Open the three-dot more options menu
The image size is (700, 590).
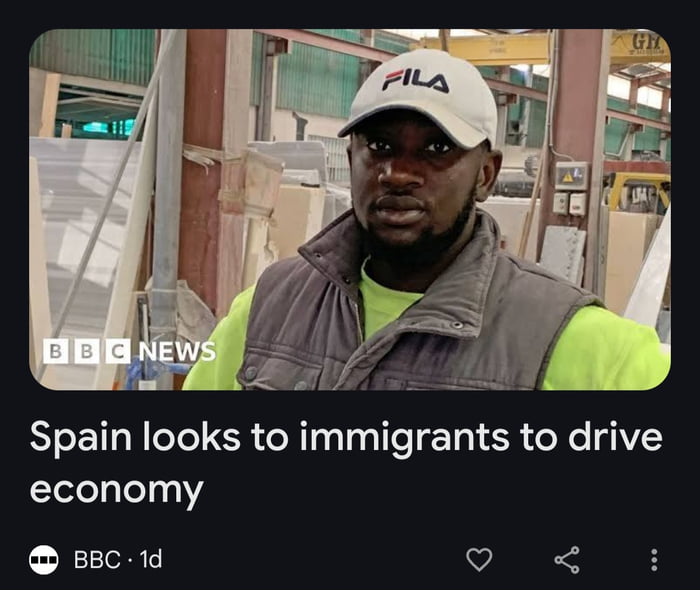pyautogui.click(x=654, y=560)
